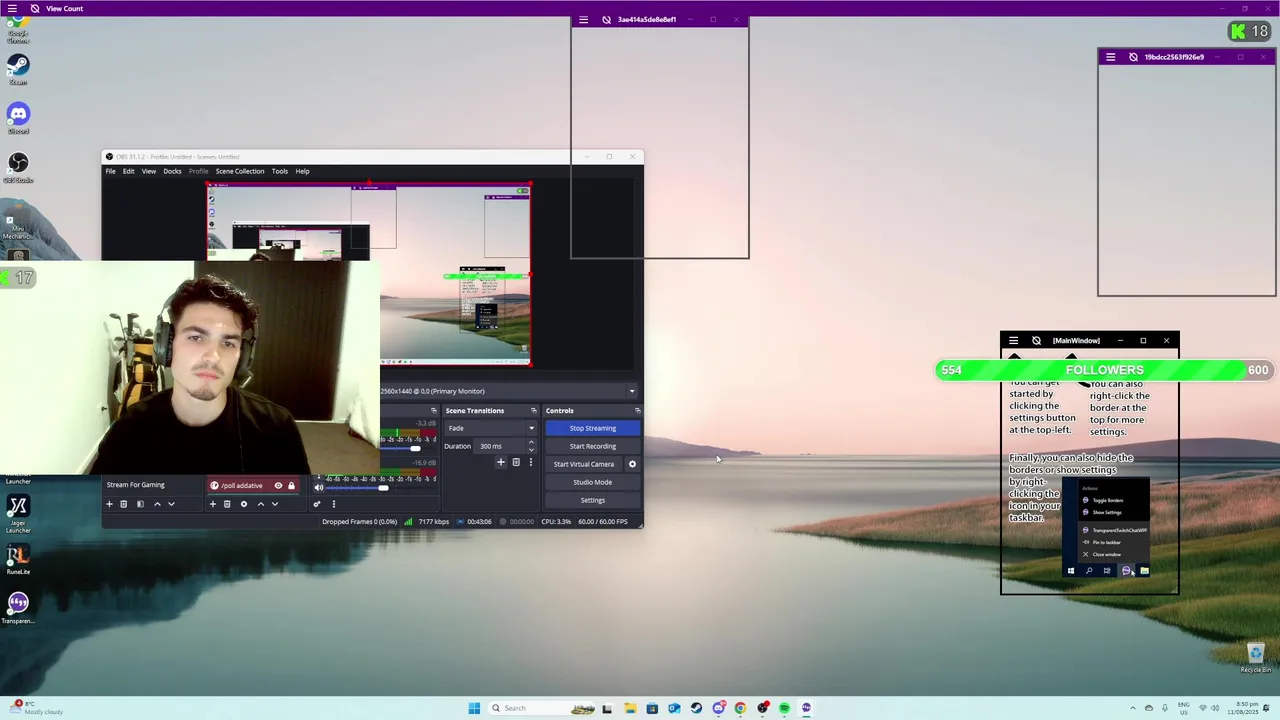Open advanced audio properties gears icon
Image resolution: width=1280 pixels, height=720 pixels.
(317, 504)
